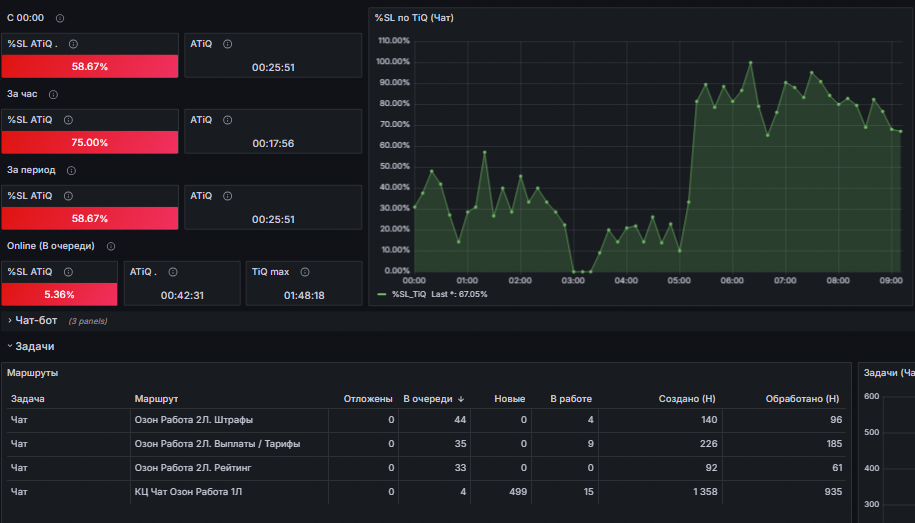This screenshot has width=915, height=523.
Task: Sort table by Обработано (Н) column
Action: 802,399
